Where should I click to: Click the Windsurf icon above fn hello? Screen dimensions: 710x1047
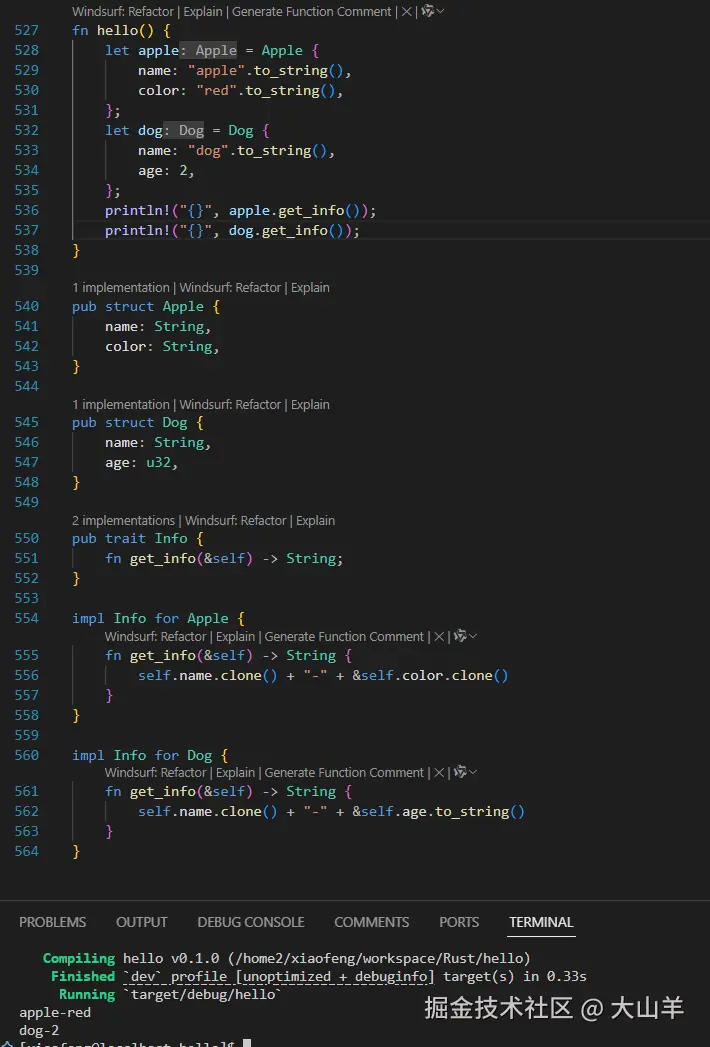point(429,11)
